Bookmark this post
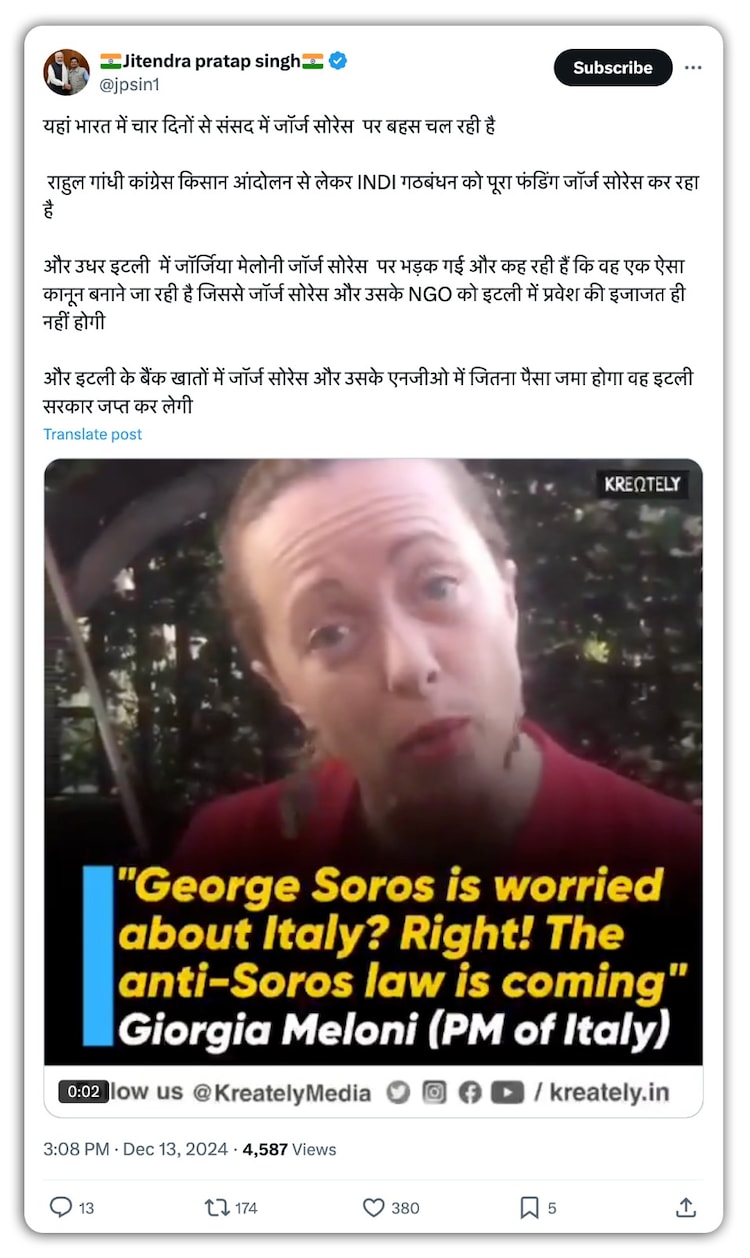 tap(529, 1208)
